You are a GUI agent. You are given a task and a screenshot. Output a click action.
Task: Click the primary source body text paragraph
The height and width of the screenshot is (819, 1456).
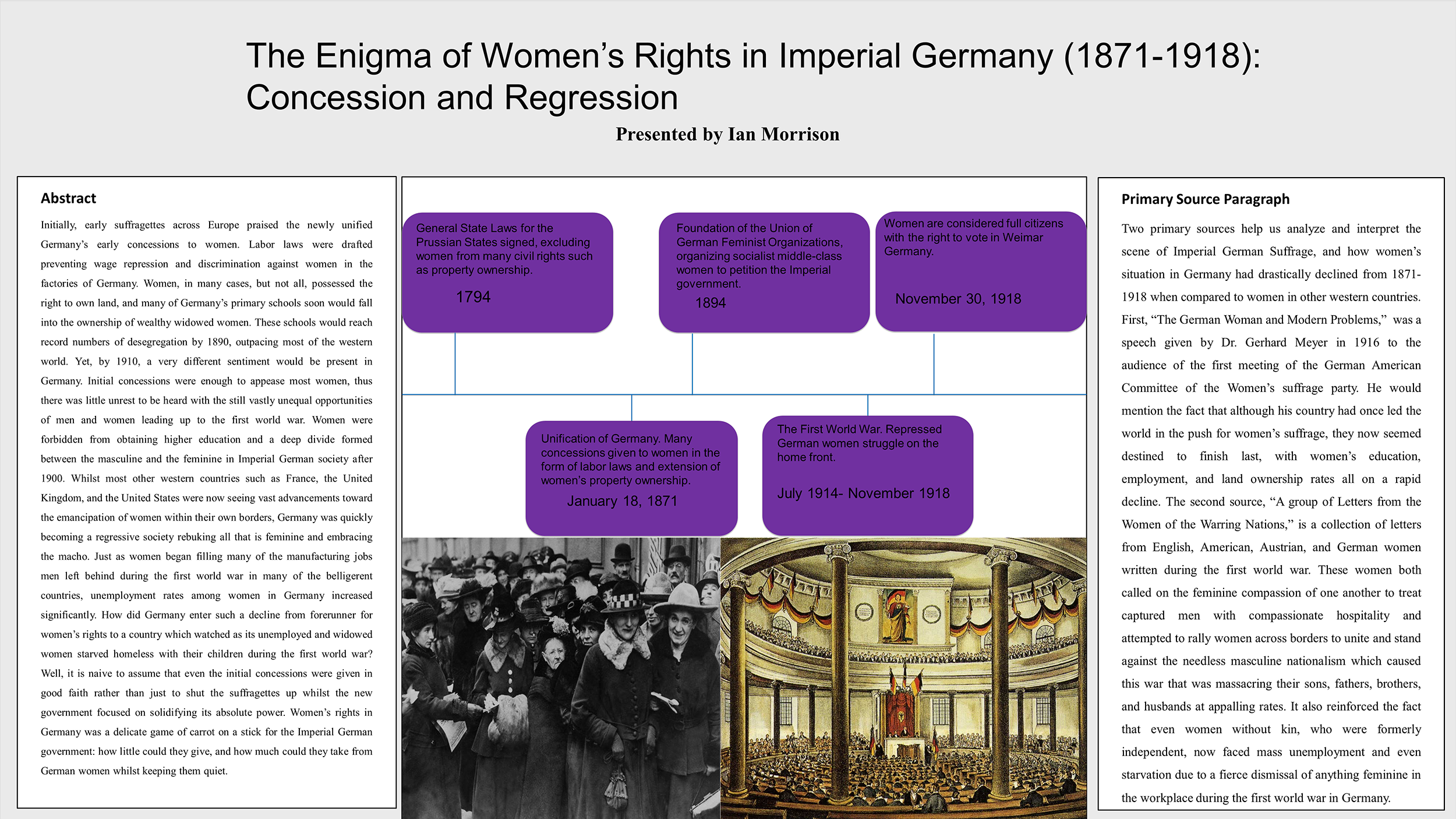coord(1271,513)
